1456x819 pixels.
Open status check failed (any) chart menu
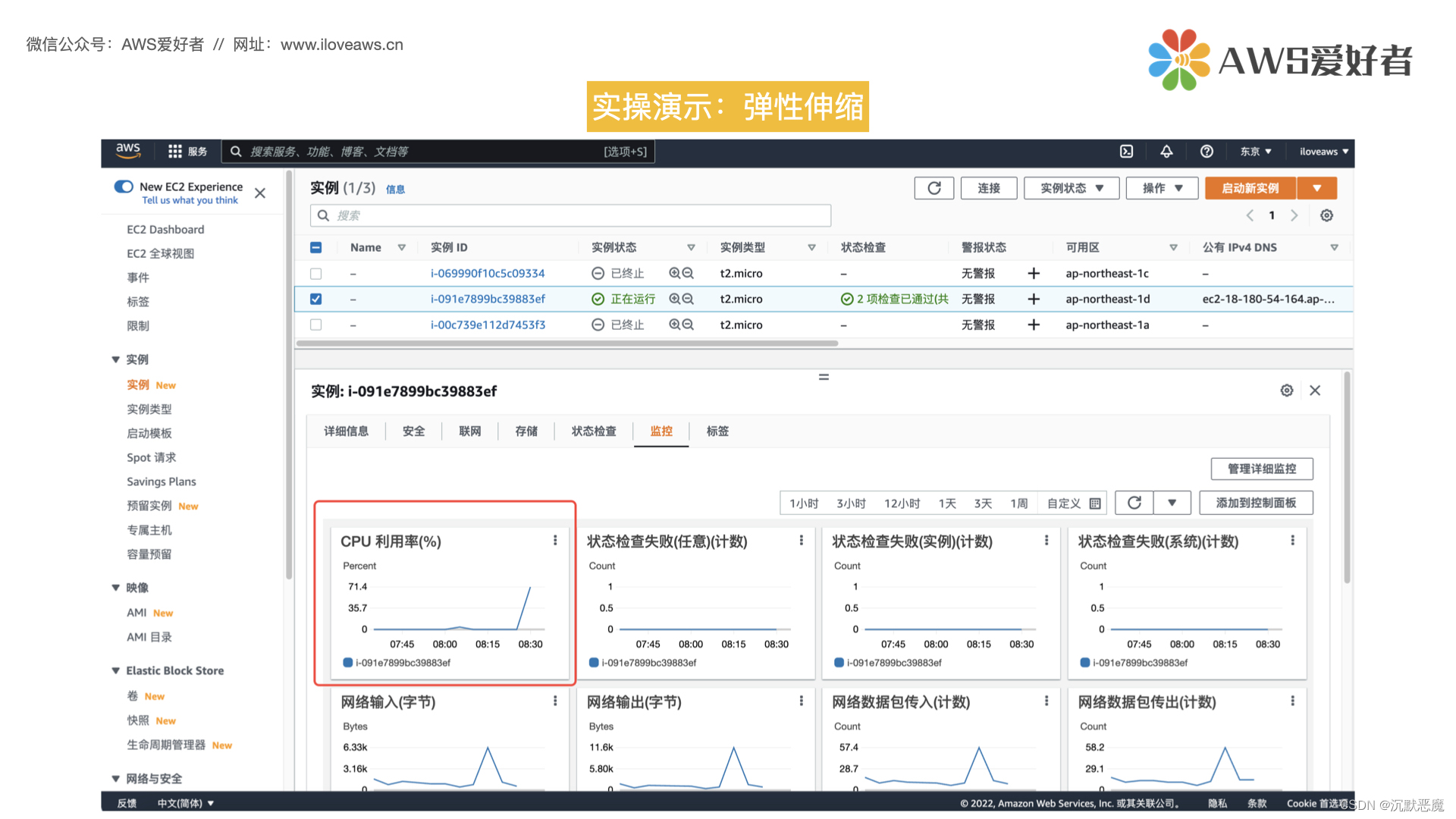pos(801,540)
